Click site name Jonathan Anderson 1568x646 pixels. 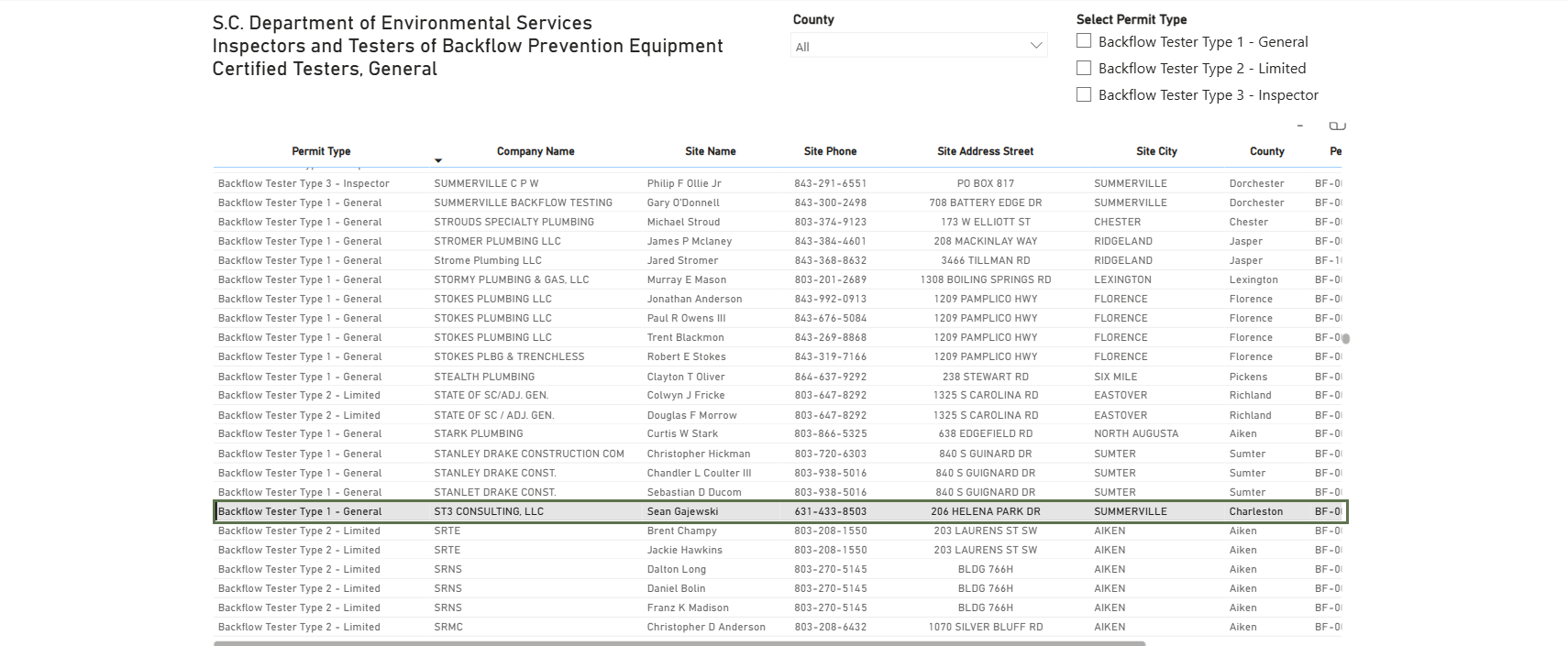(x=694, y=299)
